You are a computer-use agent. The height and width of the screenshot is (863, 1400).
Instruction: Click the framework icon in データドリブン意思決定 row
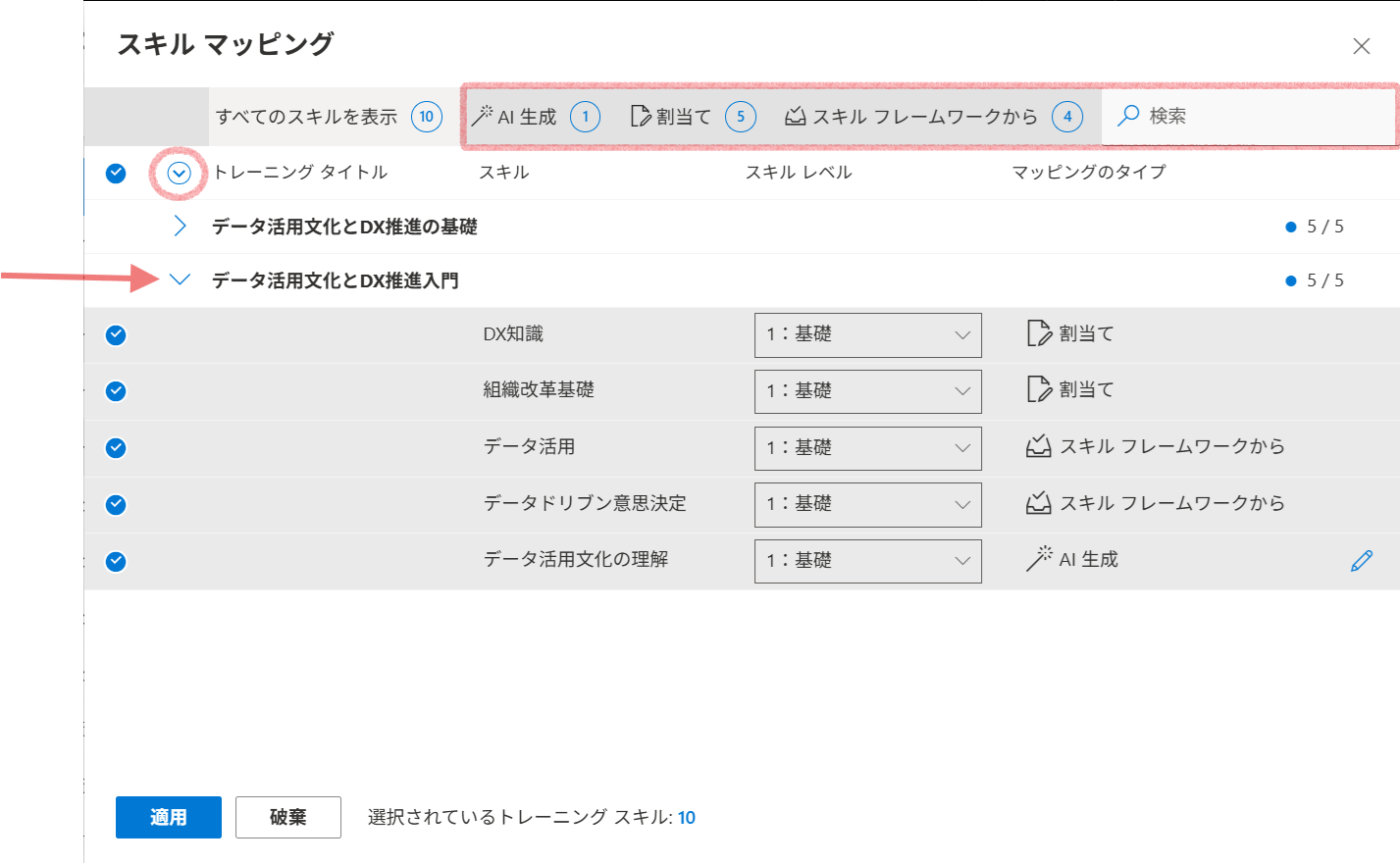click(x=1038, y=503)
